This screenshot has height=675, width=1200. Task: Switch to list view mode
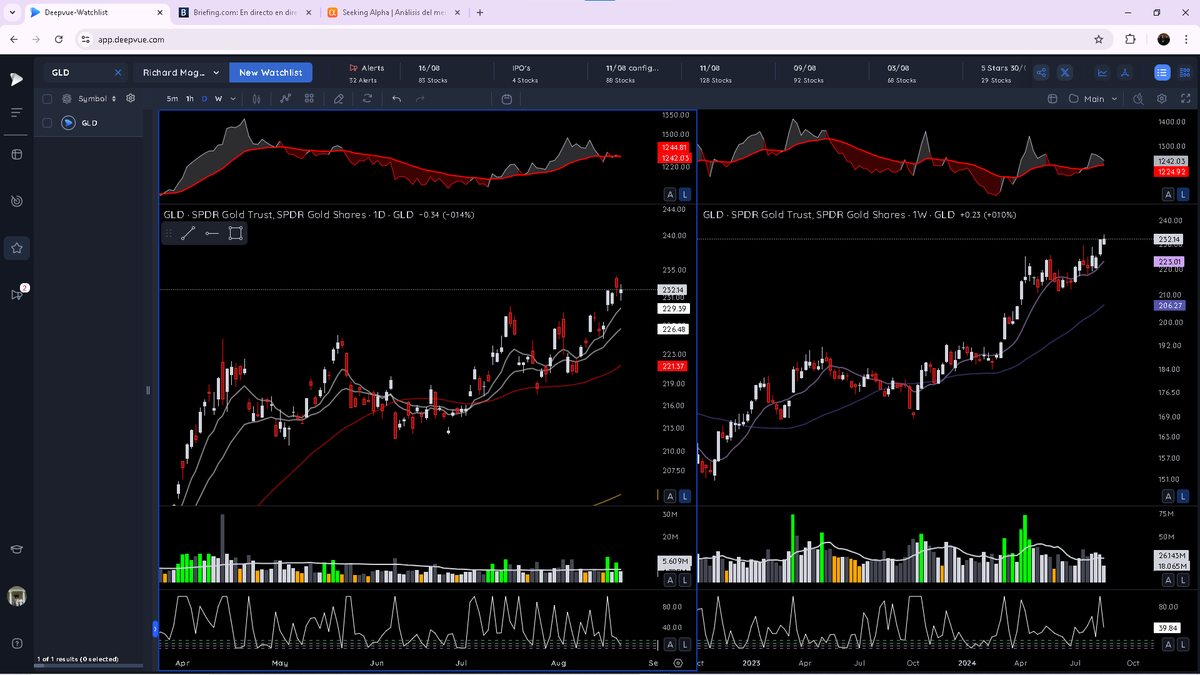(1161, 73)
